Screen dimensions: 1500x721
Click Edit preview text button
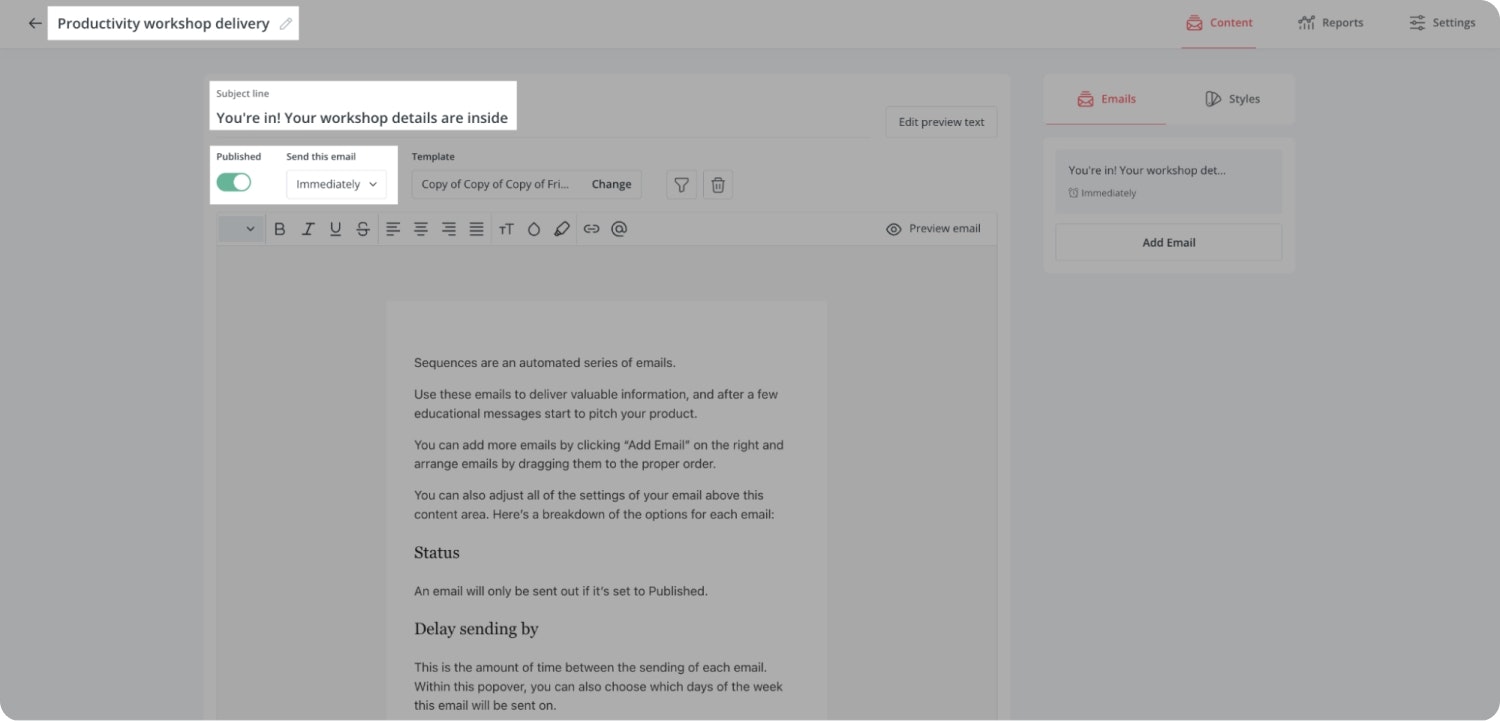[x=941, y=122]
